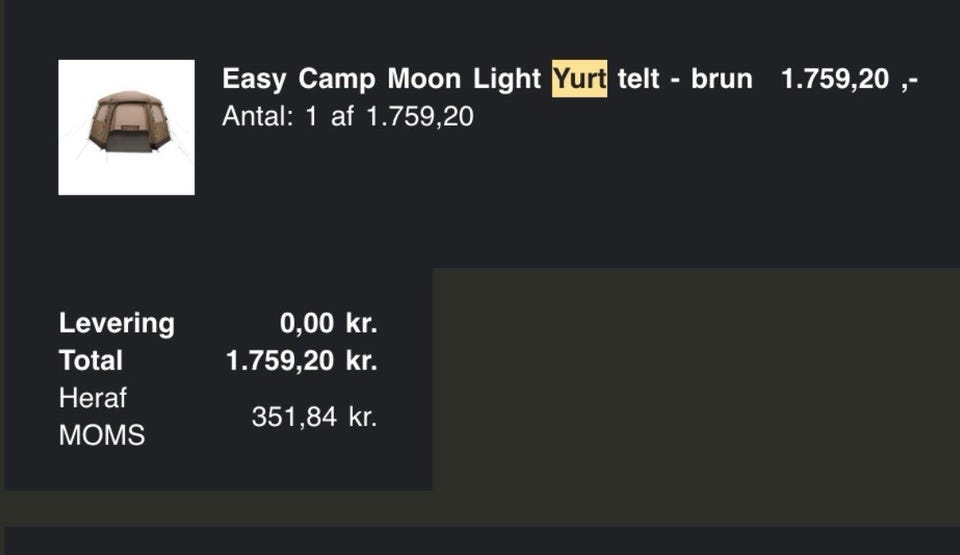Click the VAT amount "351,84 kr."
Screen dimensions: 960x555
tap(314, 416)
